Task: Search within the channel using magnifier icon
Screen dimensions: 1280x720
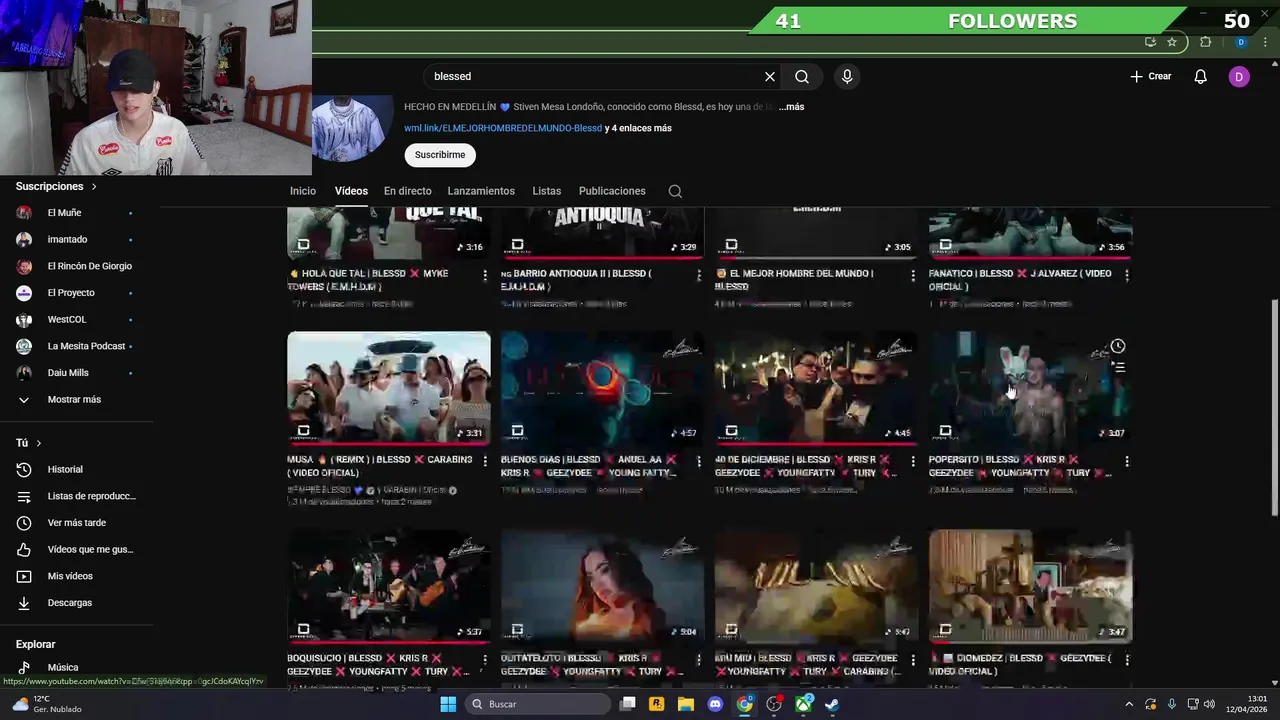Action: click(x=675, y=191)
